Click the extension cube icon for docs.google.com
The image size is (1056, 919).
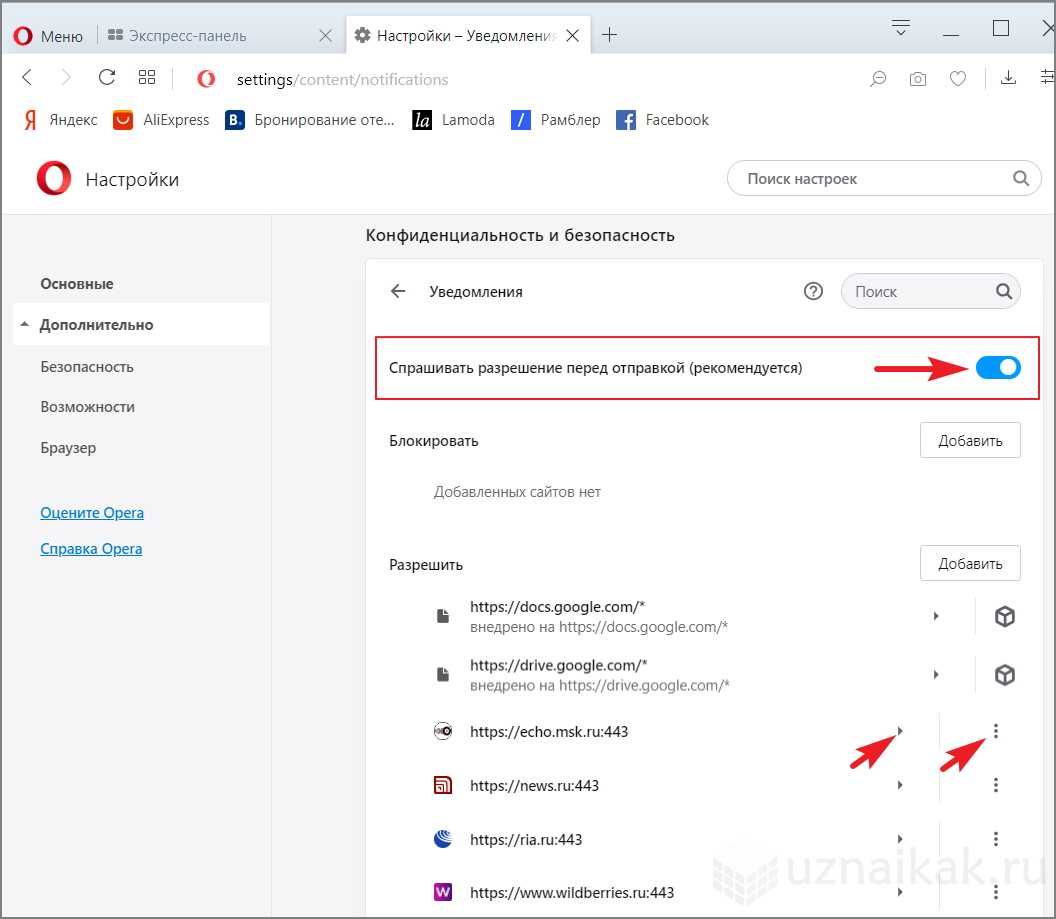click(1004, 617)
